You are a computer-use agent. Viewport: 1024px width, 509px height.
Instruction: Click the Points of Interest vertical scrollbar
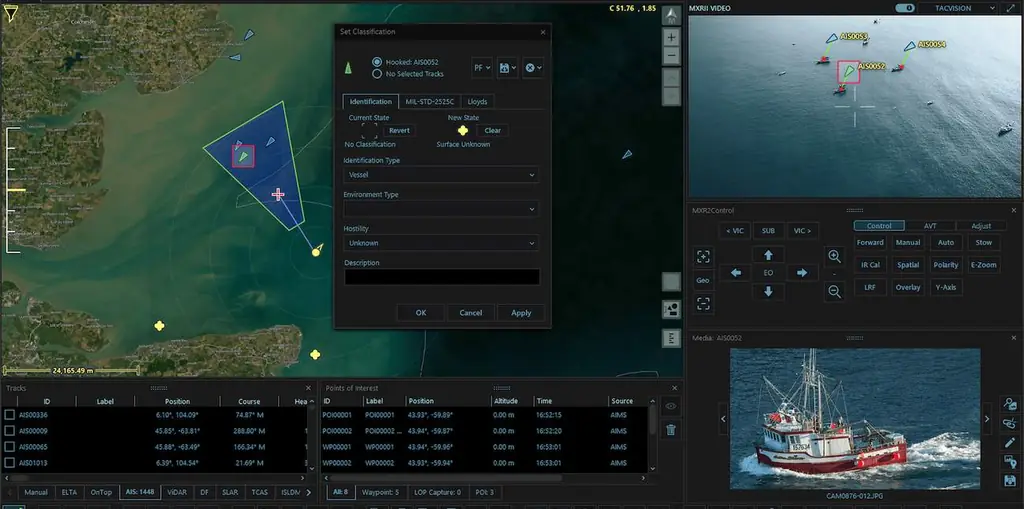652,420
